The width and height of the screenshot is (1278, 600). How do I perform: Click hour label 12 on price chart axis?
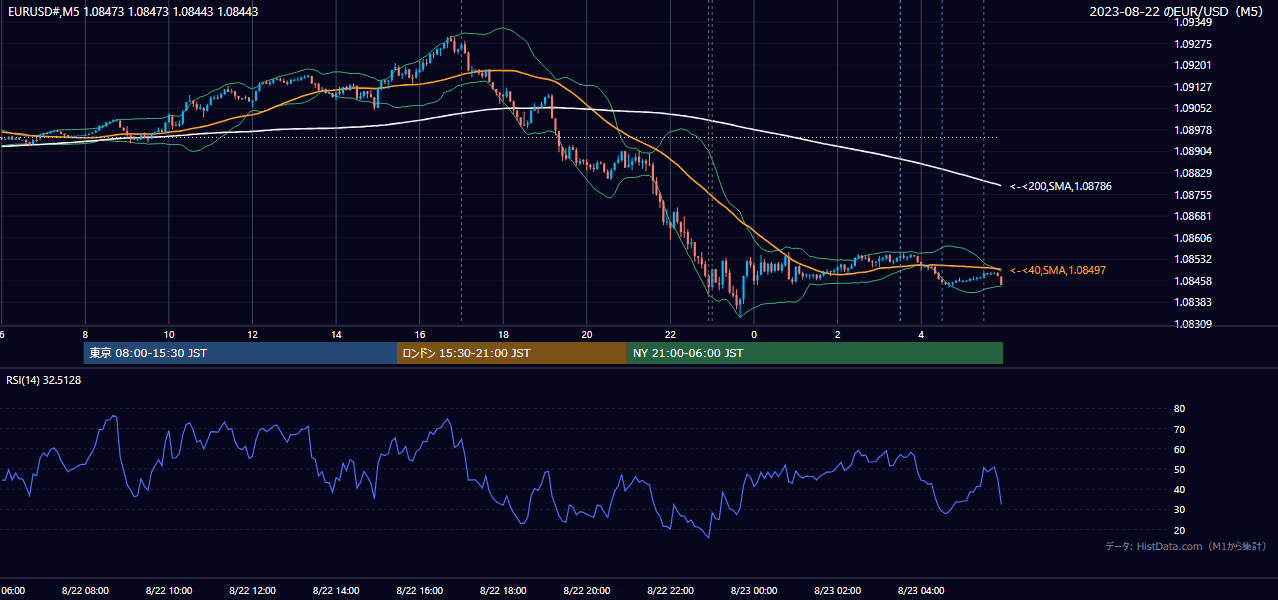[252, 335]
